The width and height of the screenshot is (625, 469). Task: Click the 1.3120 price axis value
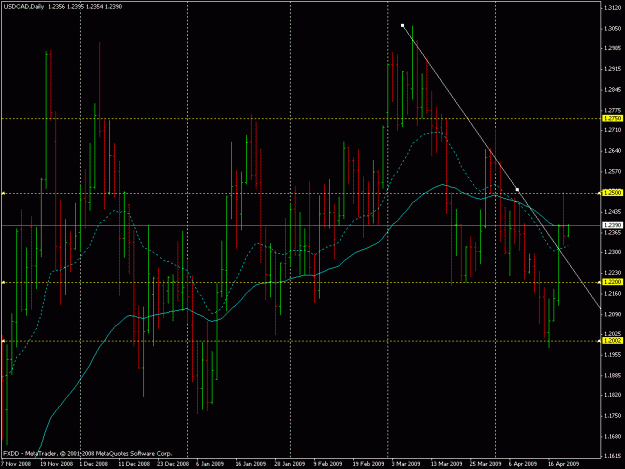[x=613, y=8]
